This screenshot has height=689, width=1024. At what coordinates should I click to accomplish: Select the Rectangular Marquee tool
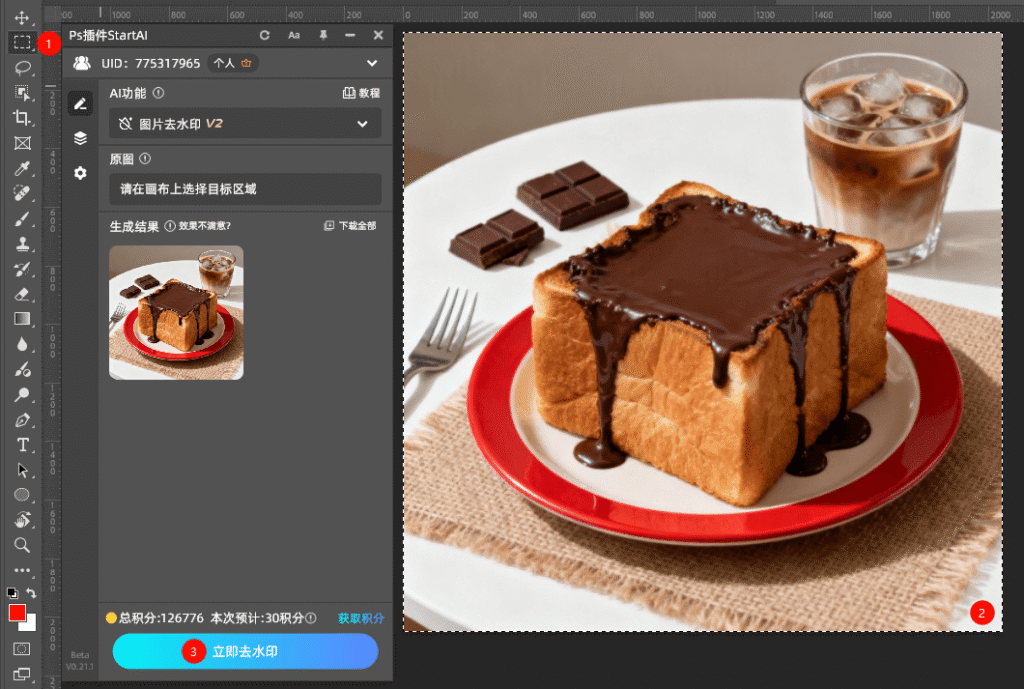pyautogui.click(x=21, y=42)
